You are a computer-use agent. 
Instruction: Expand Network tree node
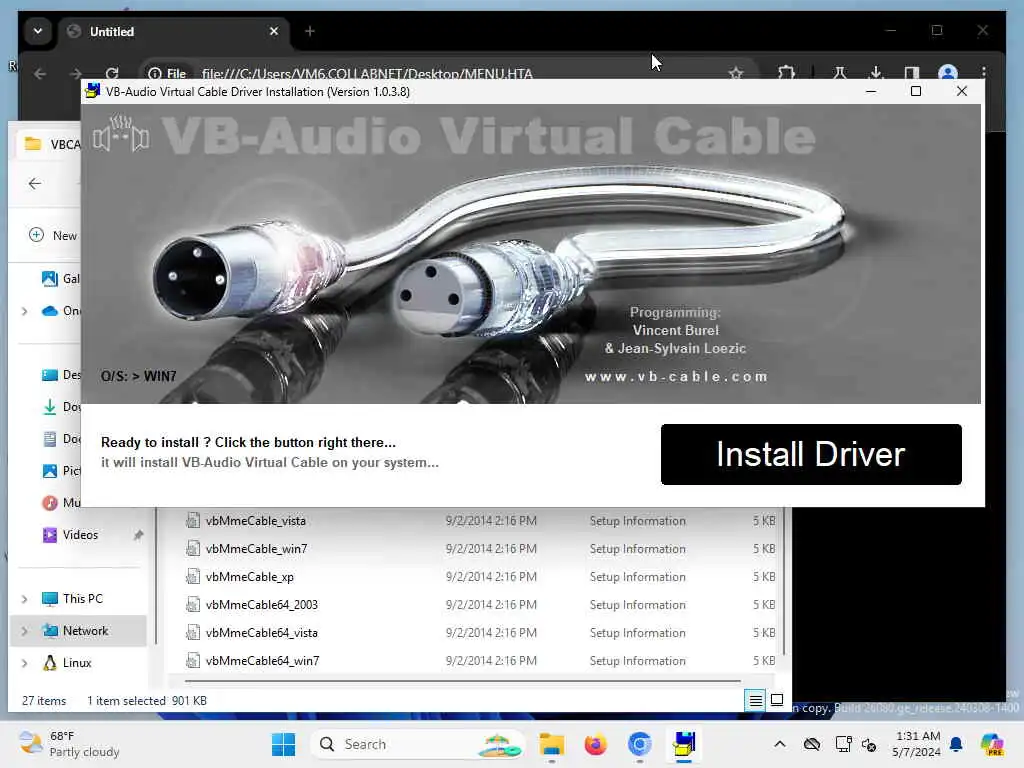click(x=24, y=631)
